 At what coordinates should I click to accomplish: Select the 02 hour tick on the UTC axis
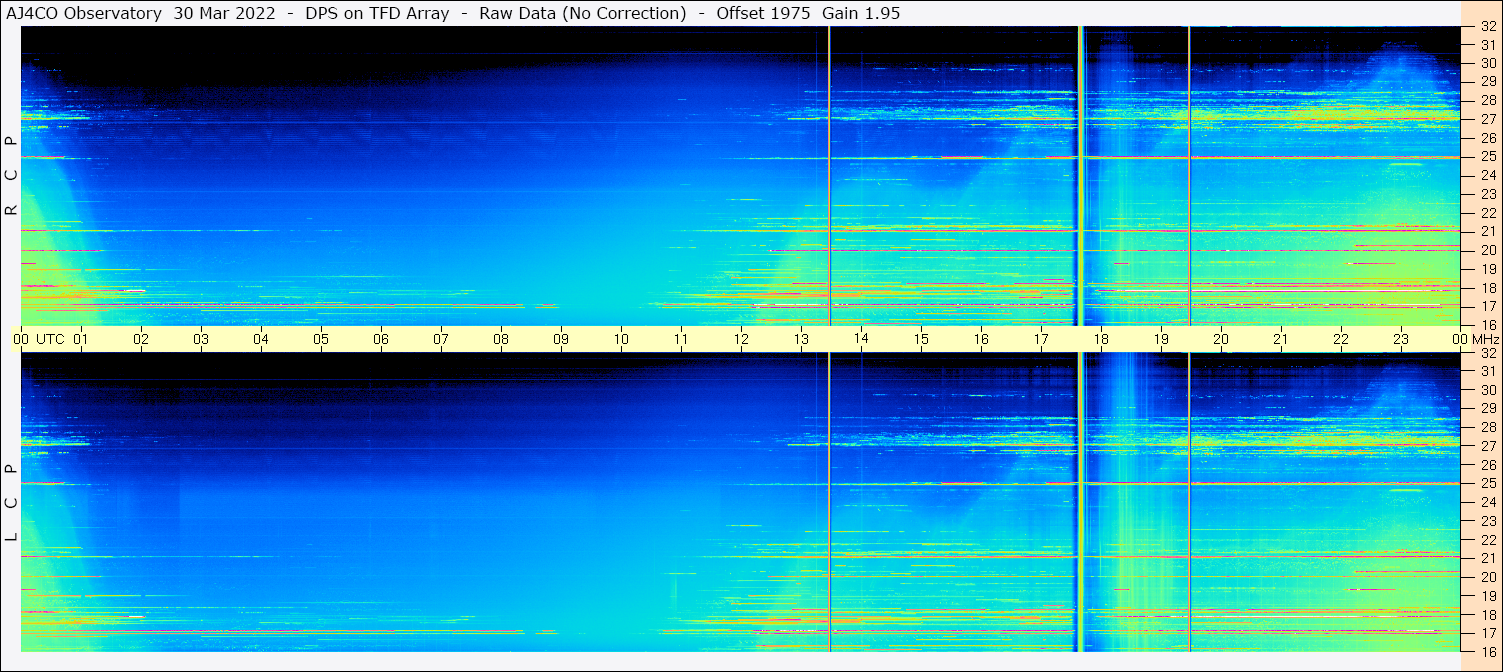141,339
